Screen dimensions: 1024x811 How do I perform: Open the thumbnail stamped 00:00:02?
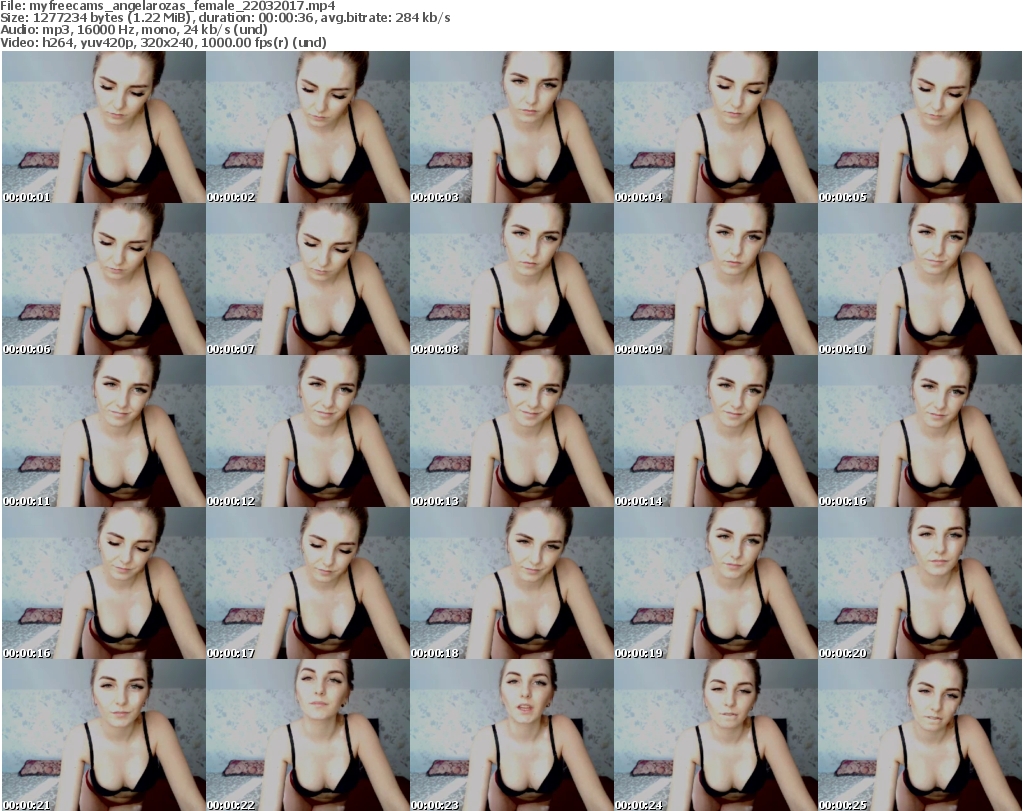(x=308, y=127)
